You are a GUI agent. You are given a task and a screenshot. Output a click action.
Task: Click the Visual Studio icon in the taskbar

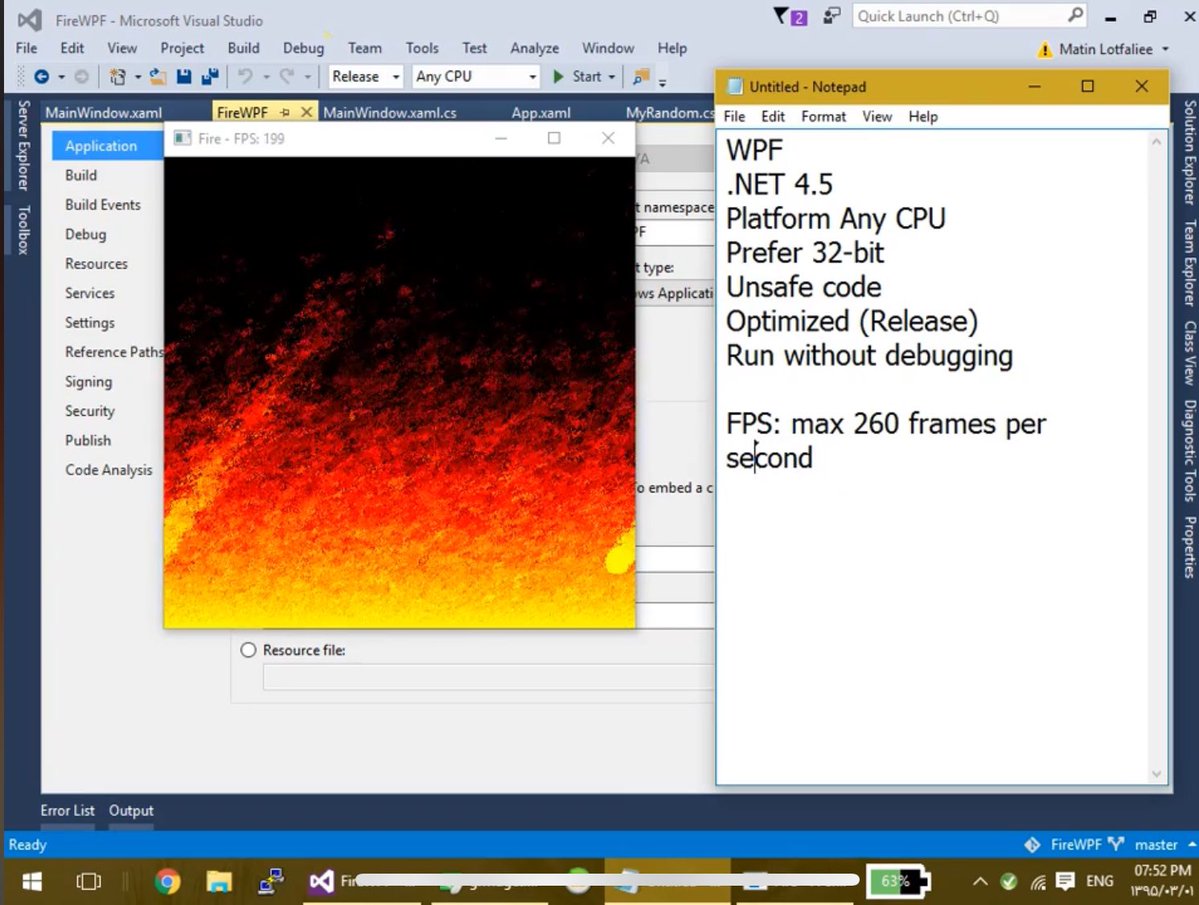click(x=320, y=881)
